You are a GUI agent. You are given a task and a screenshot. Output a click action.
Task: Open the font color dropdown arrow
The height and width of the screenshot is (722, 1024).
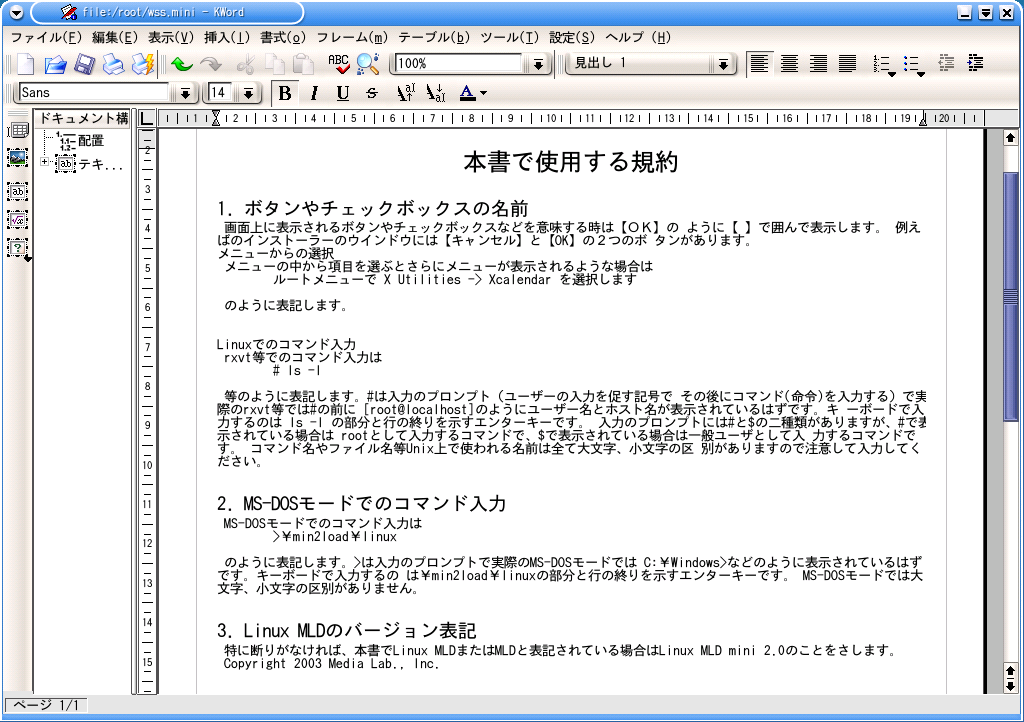(483, 93)
